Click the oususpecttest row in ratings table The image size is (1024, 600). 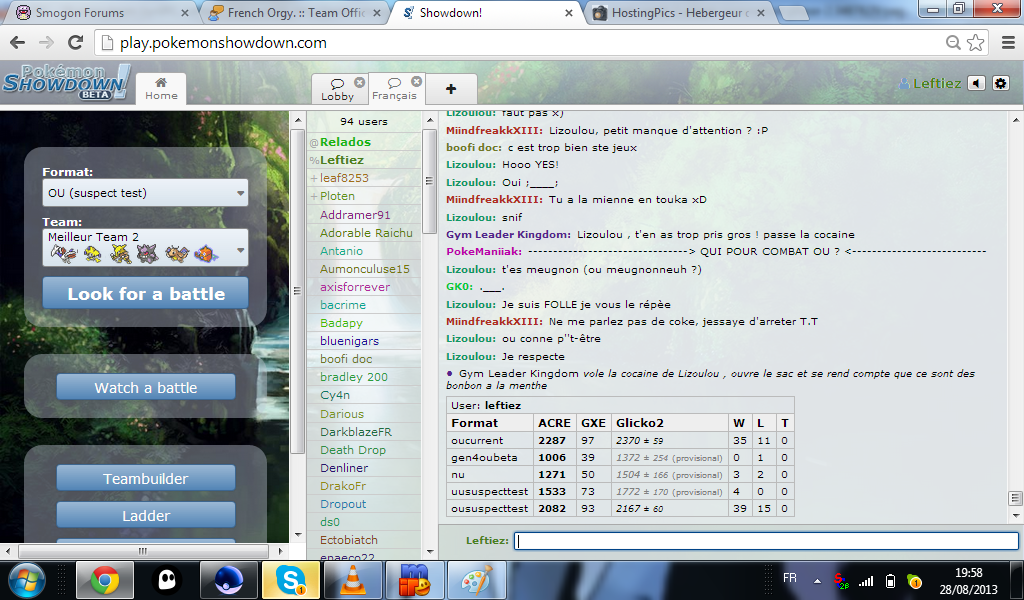[620, 508]
